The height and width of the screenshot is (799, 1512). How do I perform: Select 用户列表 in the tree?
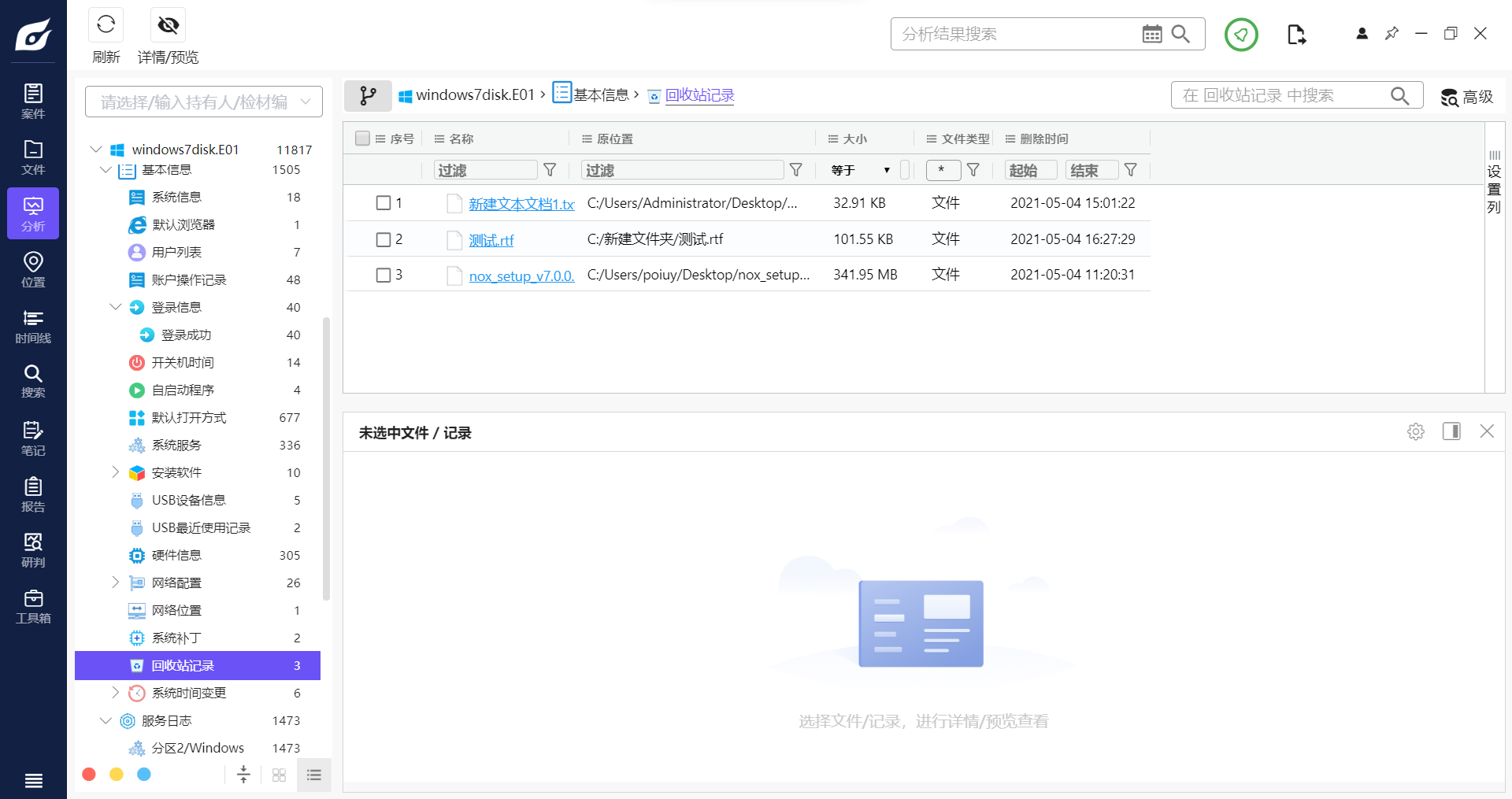176,252
